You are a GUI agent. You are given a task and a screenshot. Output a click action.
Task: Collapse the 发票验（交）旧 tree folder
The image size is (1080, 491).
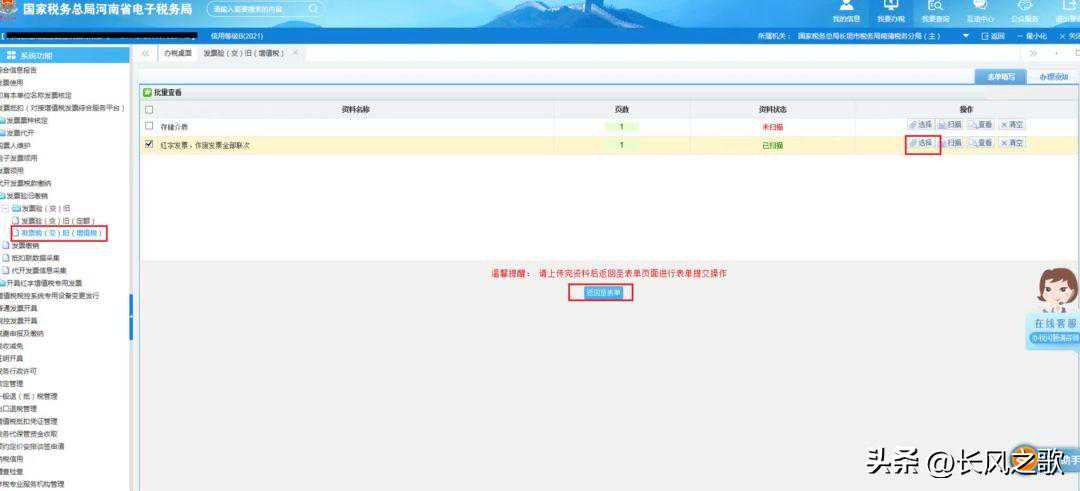click(x=5, y=208)
